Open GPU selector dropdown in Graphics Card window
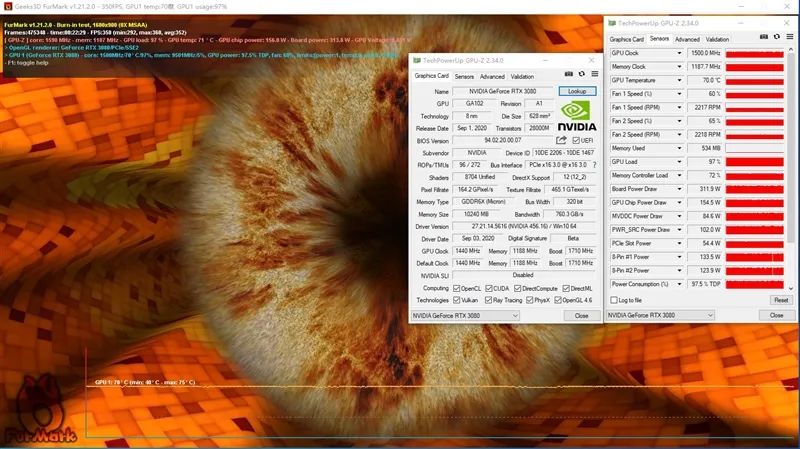The width and height of the screenshot is (800, 449). [465, 315]
